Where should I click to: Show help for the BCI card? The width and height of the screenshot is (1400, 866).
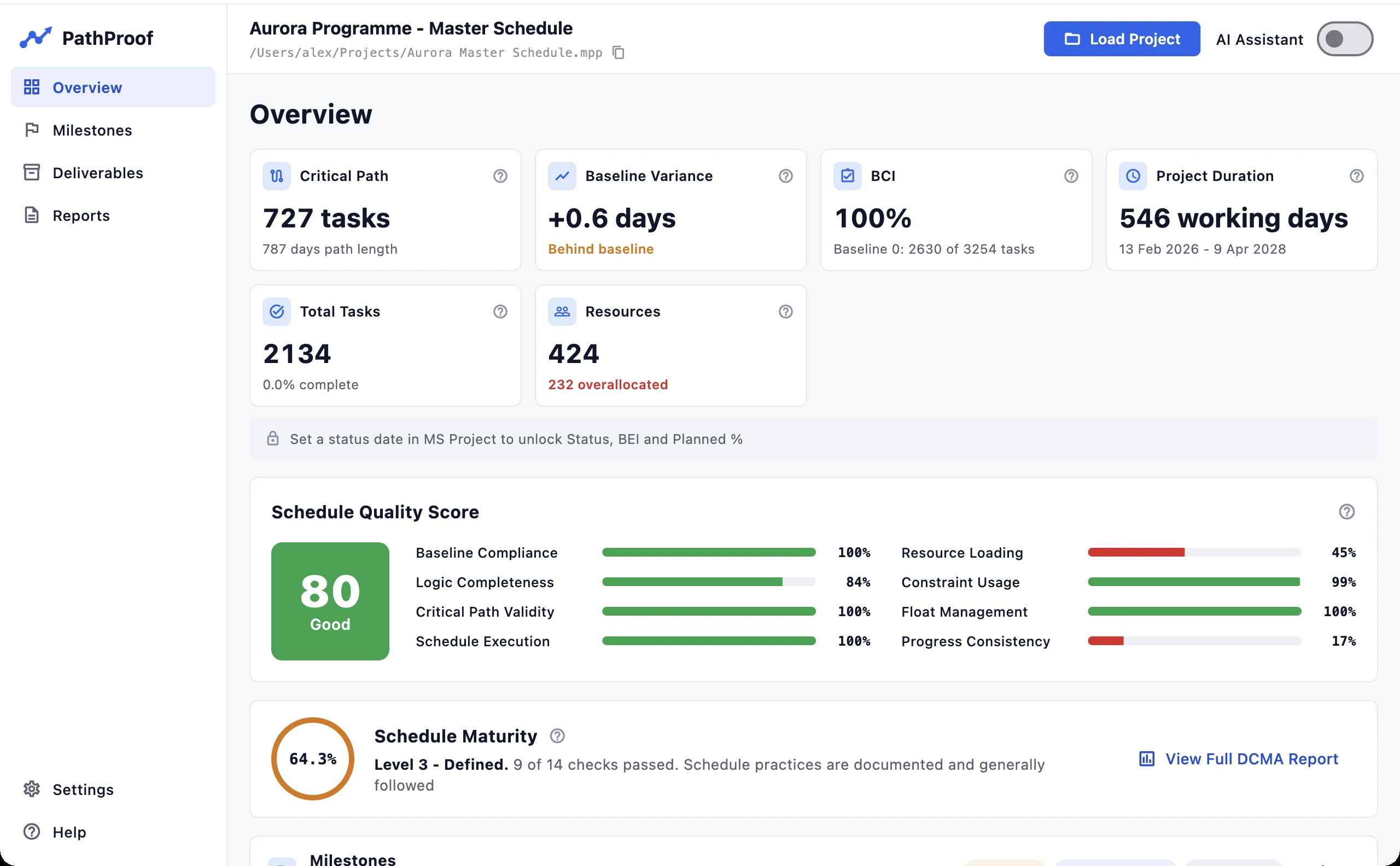(x=1071, y=176)
